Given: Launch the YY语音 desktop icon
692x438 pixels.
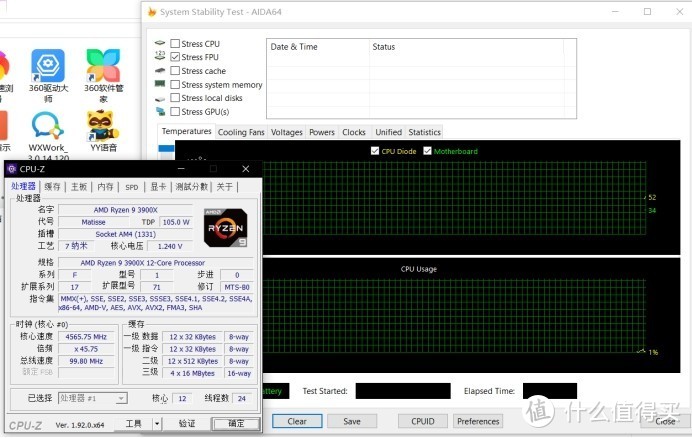Looking at the screenshot, I should tap(103, 131).
